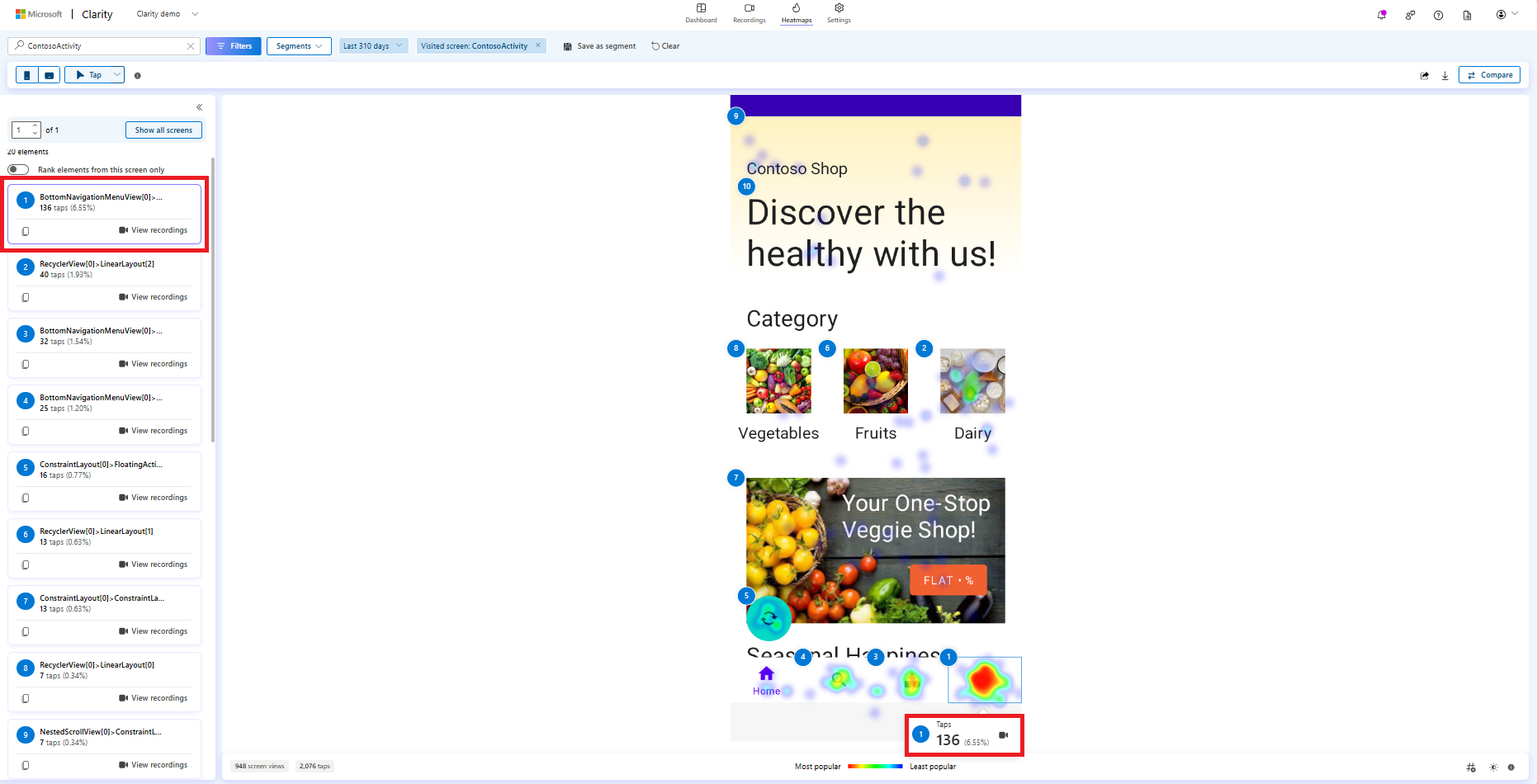Switch to the Dashboard tab
The width and height of the screenshot is (1537, 784).
coord(701,13)
